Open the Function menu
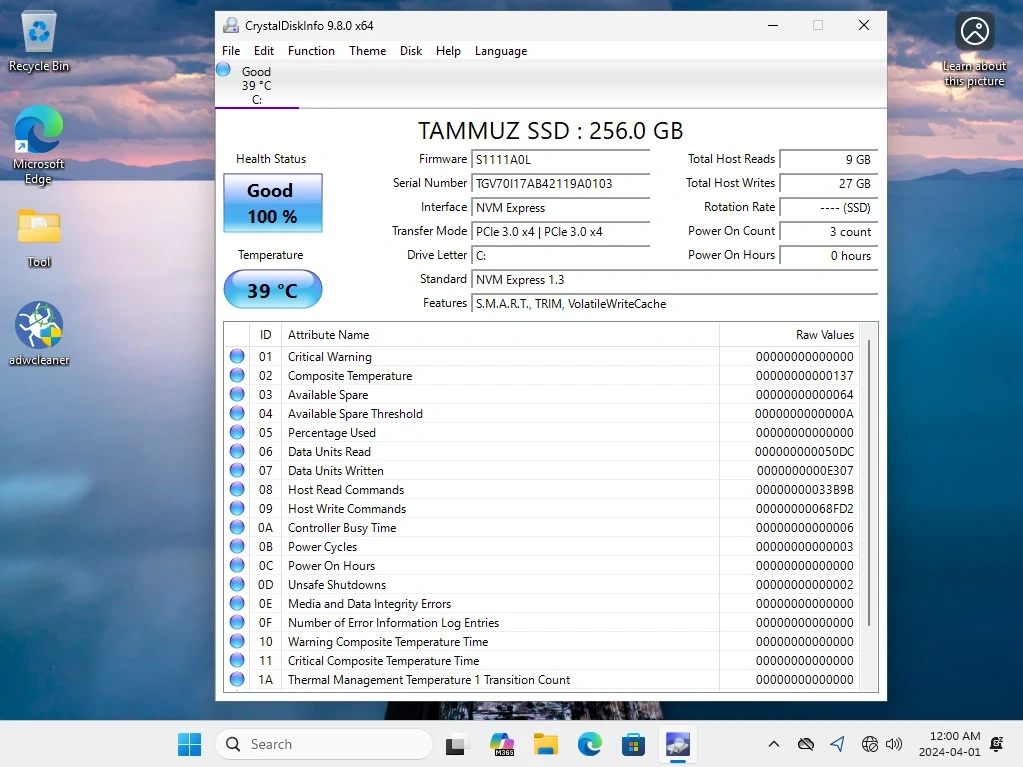 (x=311, y=51)
